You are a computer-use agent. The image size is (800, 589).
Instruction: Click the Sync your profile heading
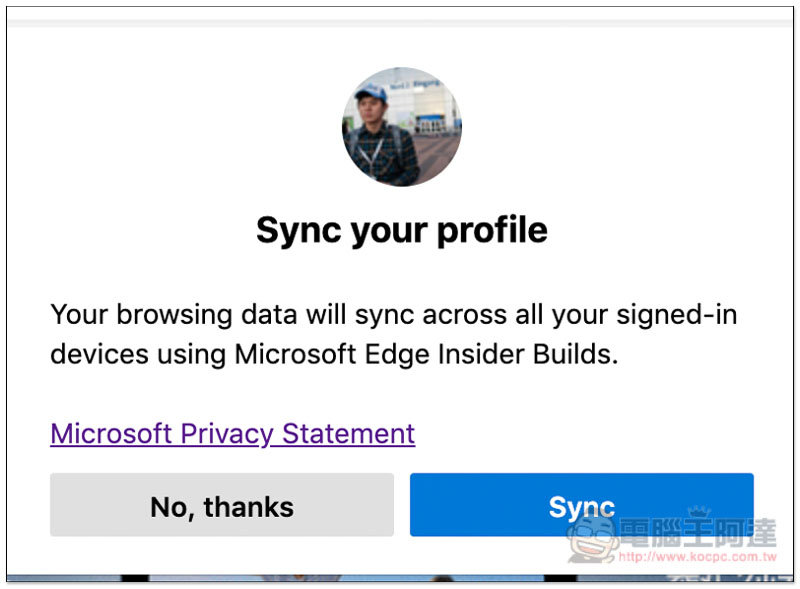tap(402, 231)
